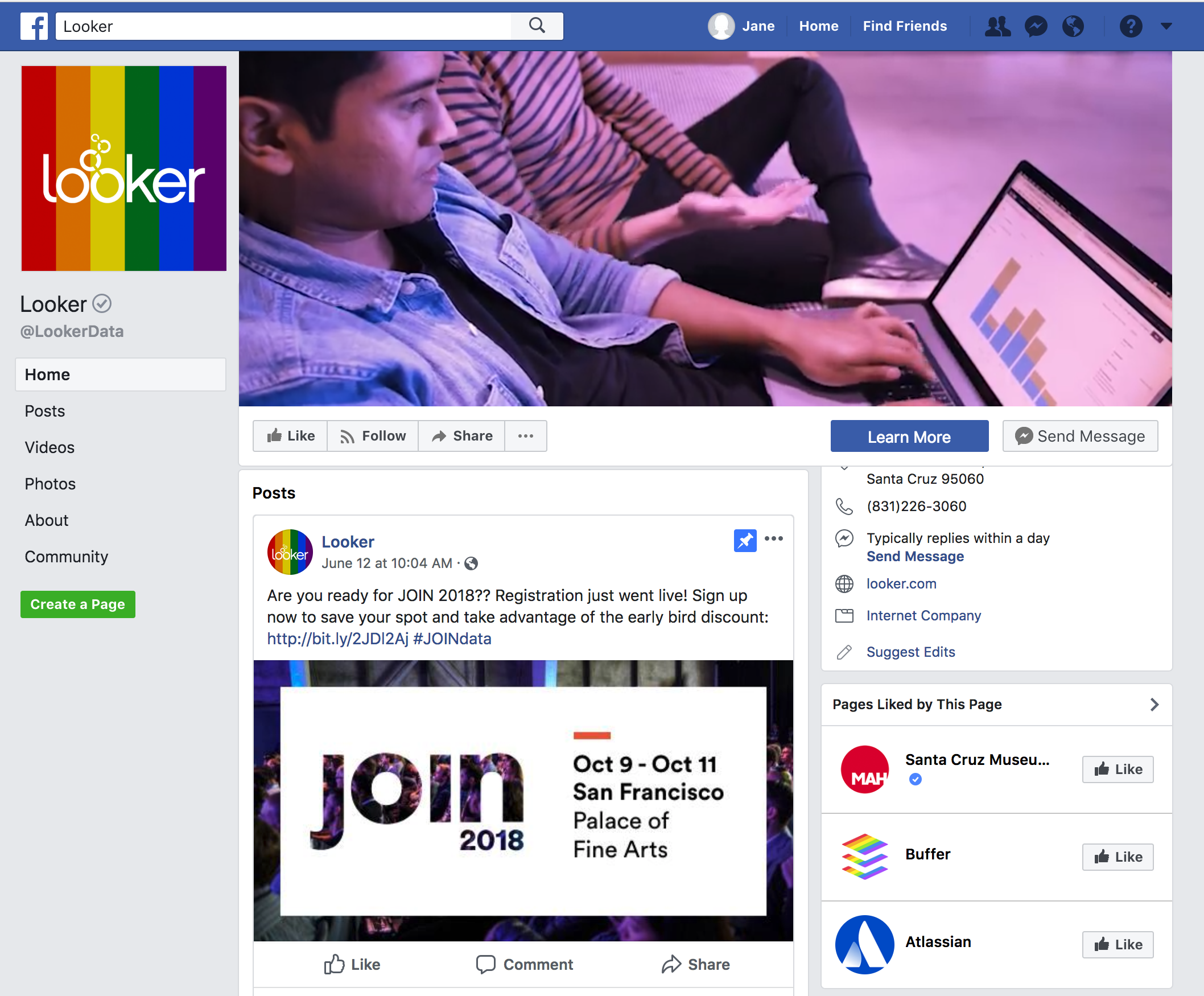Click the website globe icon
Screen dimensions: 1204x996
[x=844, y=584]
